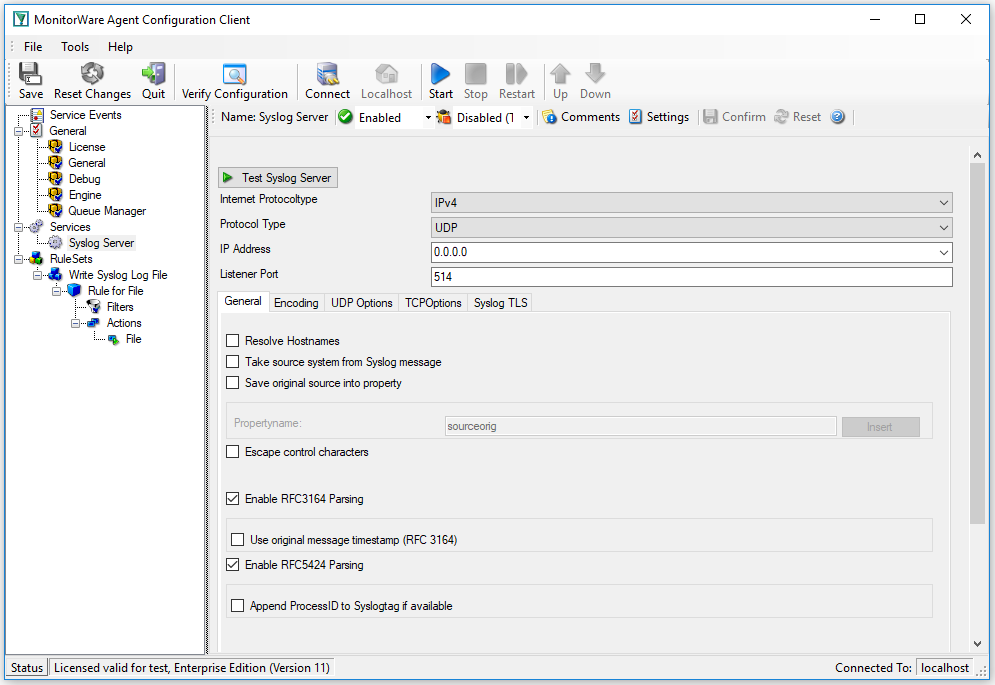Select the Filters tree node

pos(120,307)
